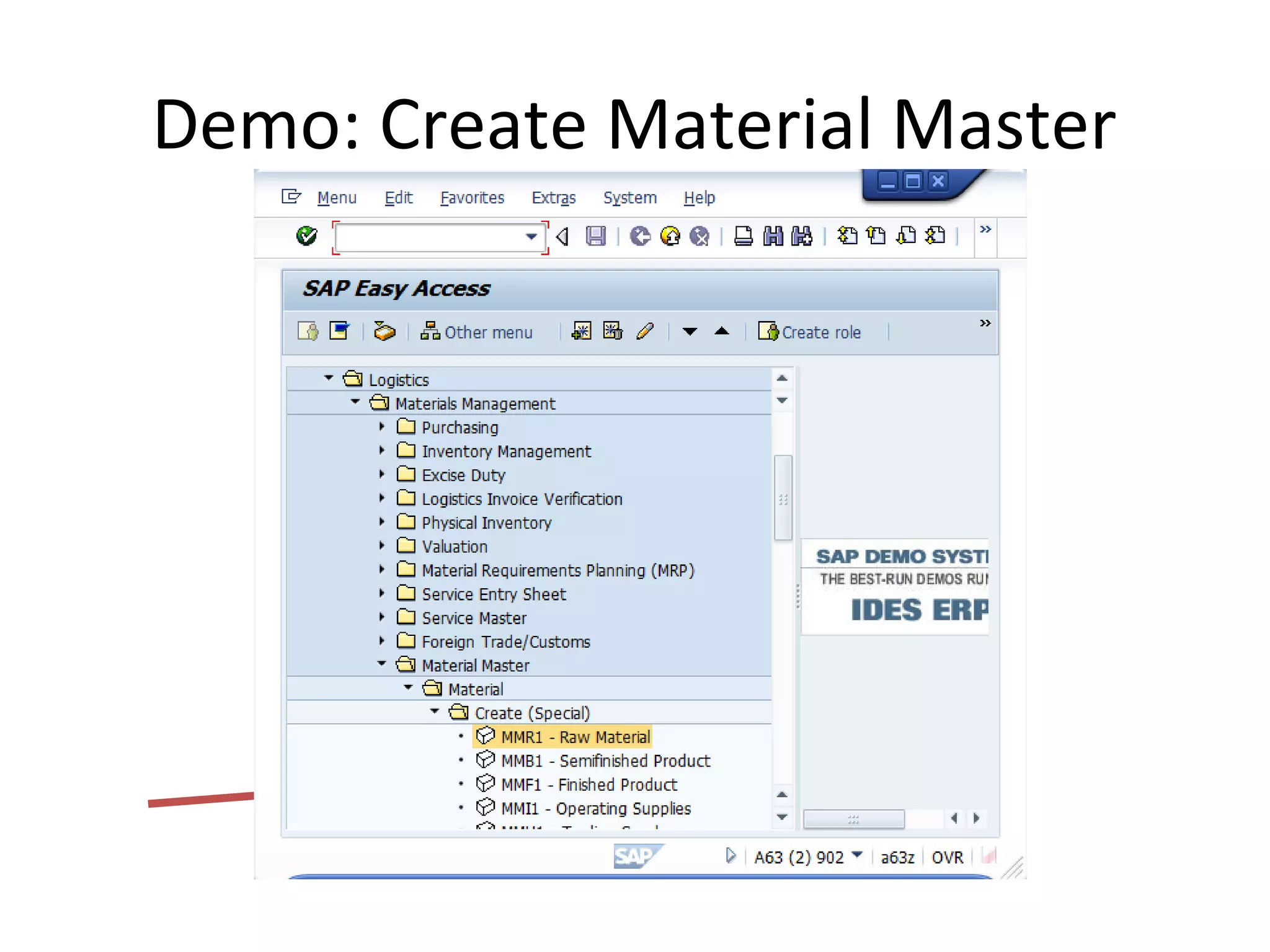Click the tree vertical scrollbar thumb
This screenshot has height=952, width=1270.
pos(783,498)
